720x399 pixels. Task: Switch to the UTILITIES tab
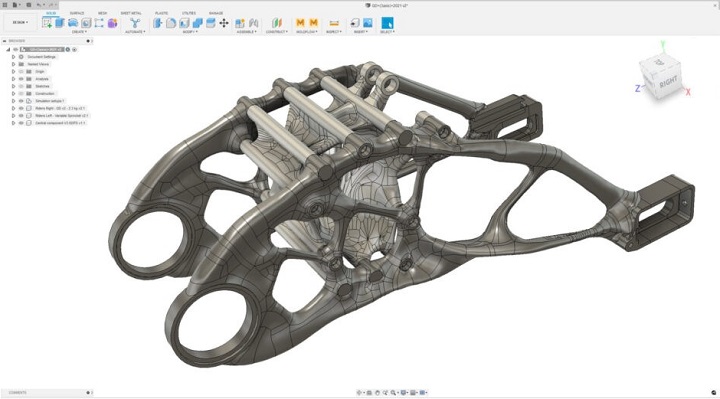pyautogui.click(x=189, y=13)
